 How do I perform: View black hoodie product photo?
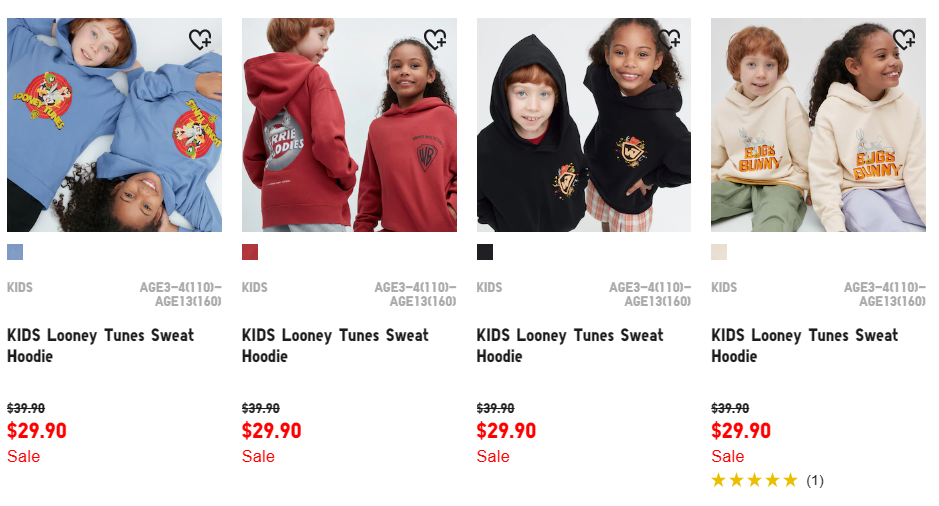tap(584, 125)
